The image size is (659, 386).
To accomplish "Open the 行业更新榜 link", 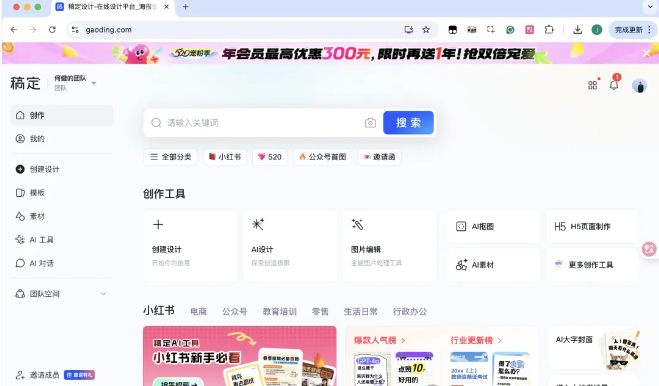I will click(x=476, y=340).
